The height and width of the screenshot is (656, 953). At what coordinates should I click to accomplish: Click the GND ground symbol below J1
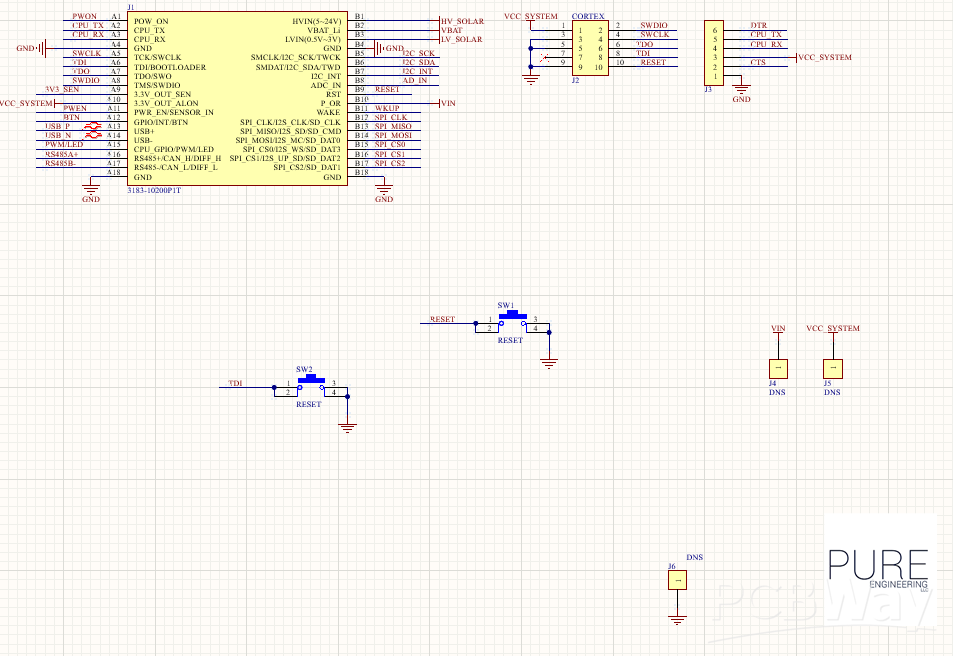(x=90, y=190)
